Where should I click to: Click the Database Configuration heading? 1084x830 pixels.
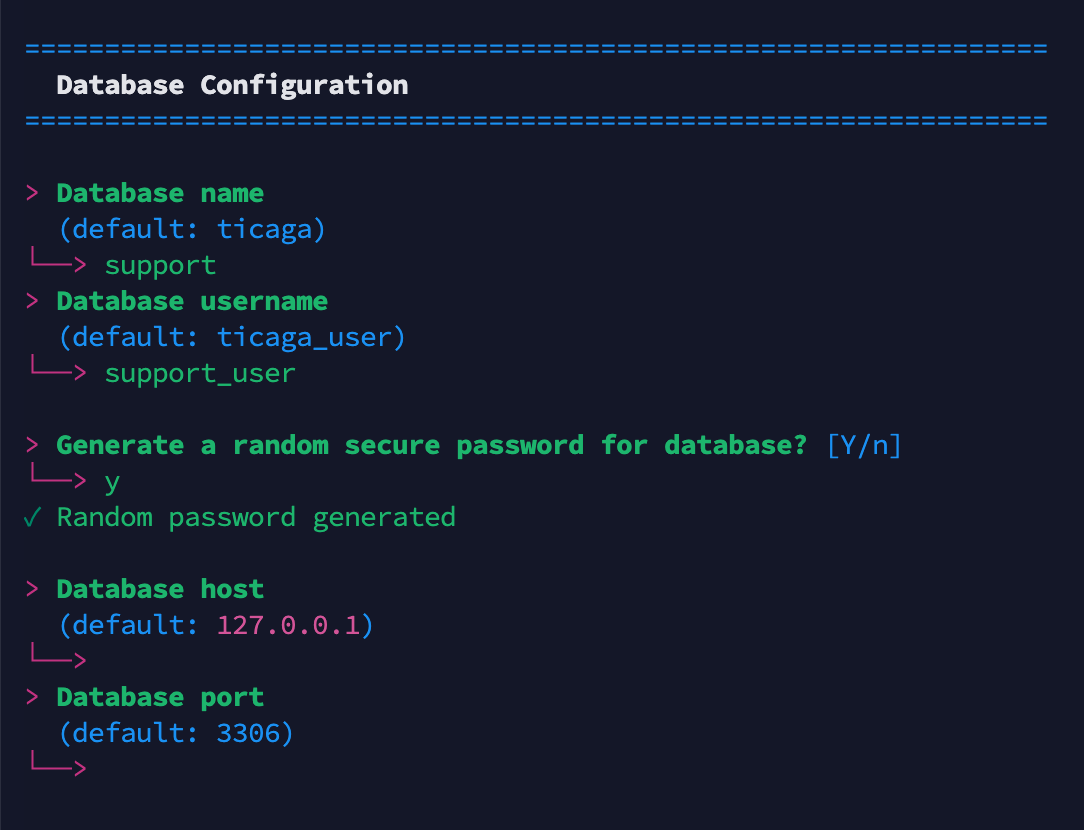tap(232, 85)
